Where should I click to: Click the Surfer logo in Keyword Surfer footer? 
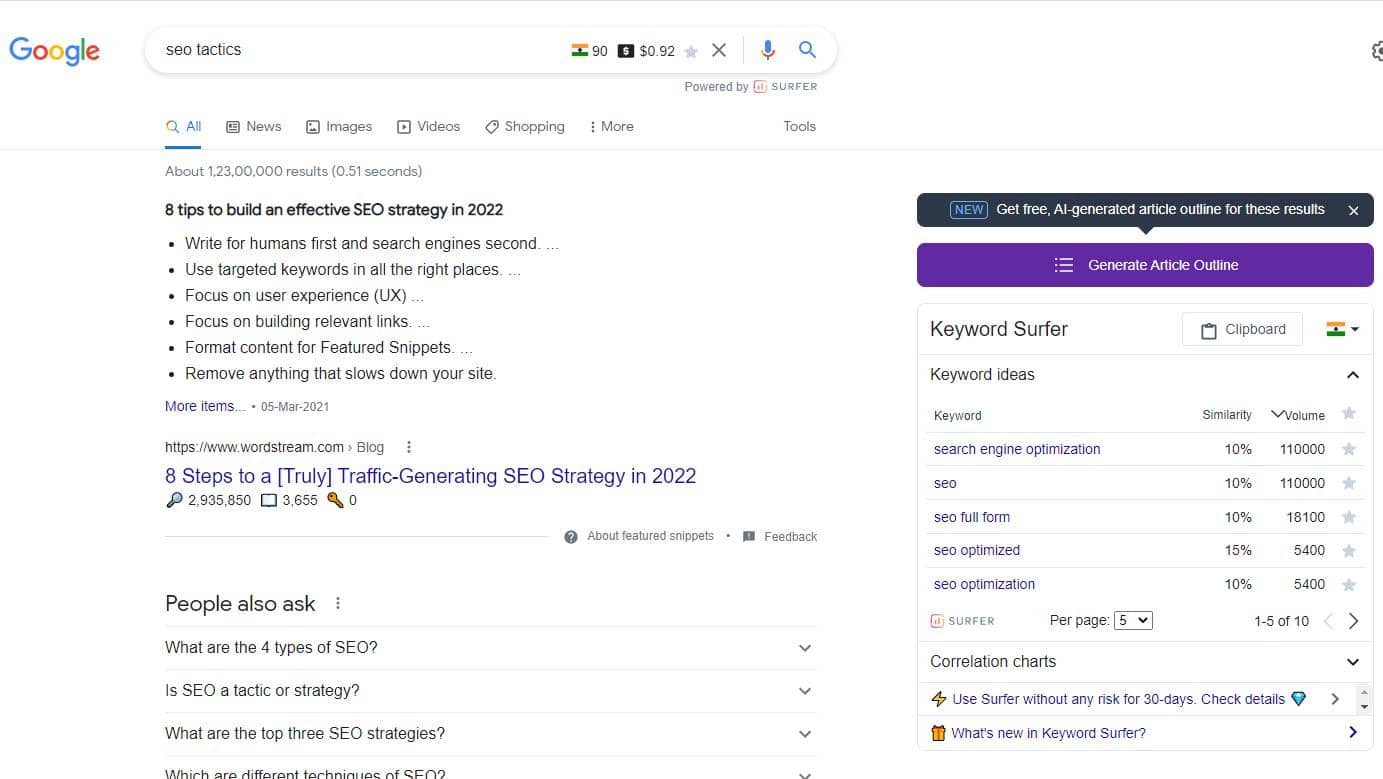pos(962,621)
